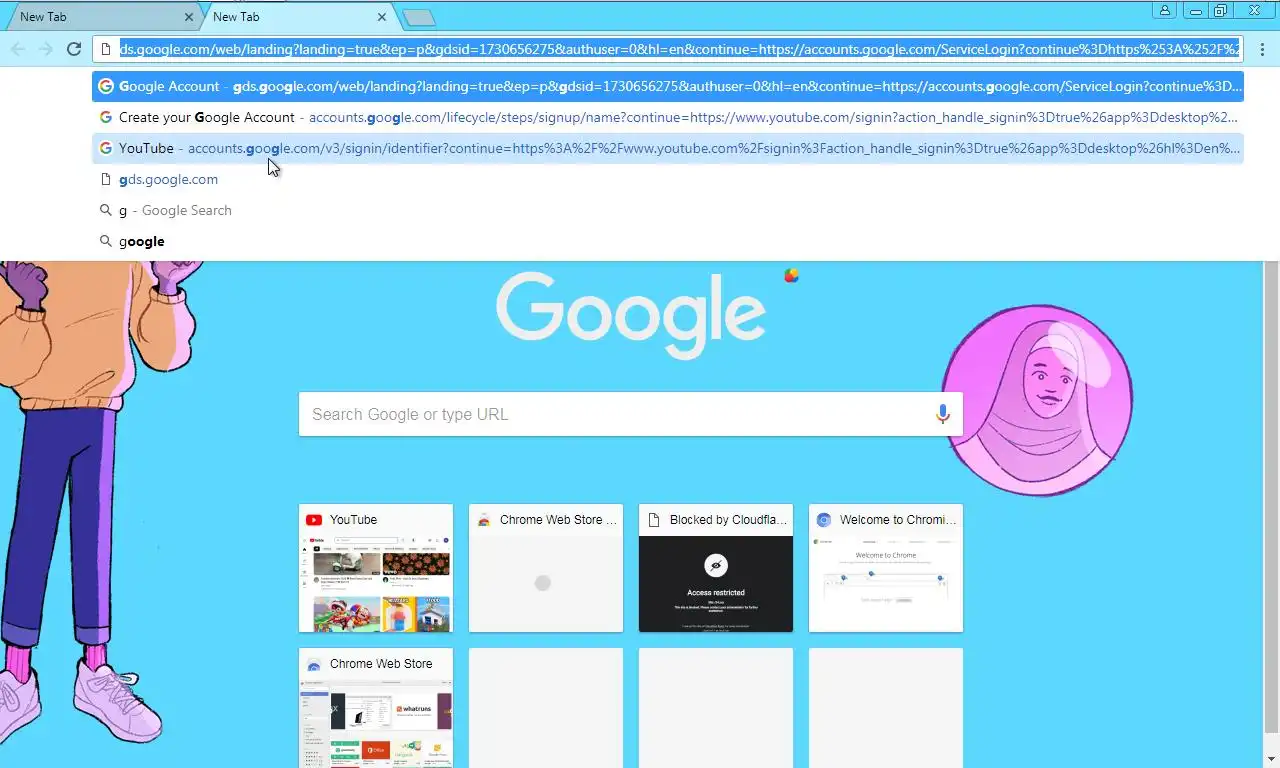The width and height of the screenshot is (1280, 768).
Task: Open the first Chrome Web Store tile
Action: click(x=546, y=568)
